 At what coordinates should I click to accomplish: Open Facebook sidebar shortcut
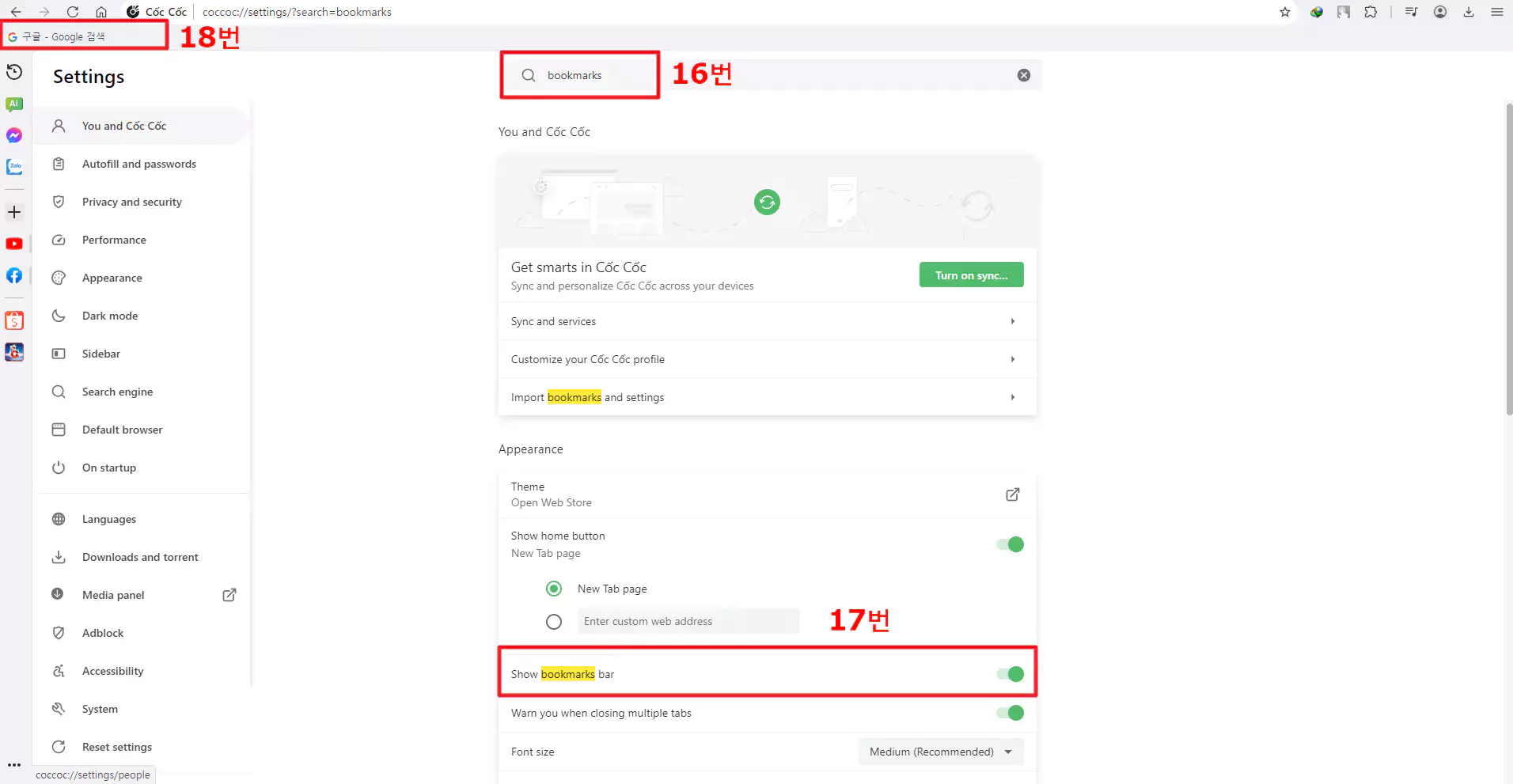(14, 275)
